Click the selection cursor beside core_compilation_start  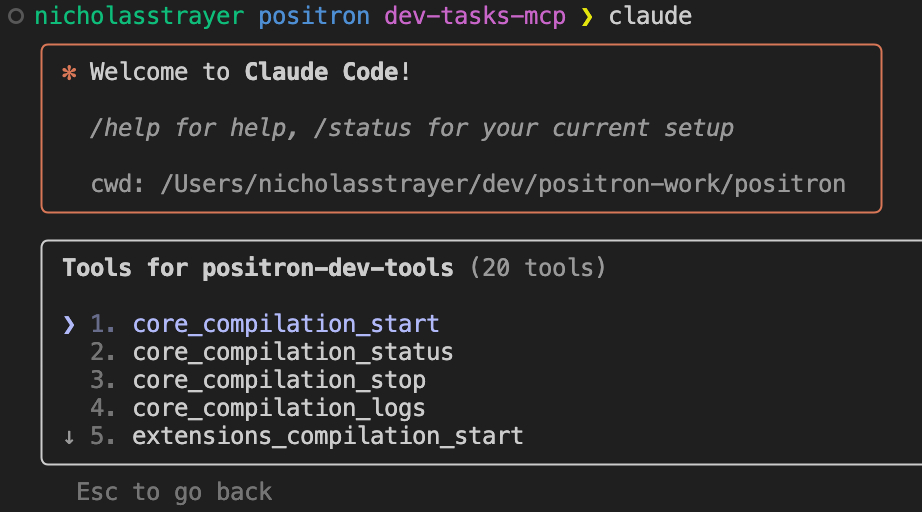click(69, 324)
